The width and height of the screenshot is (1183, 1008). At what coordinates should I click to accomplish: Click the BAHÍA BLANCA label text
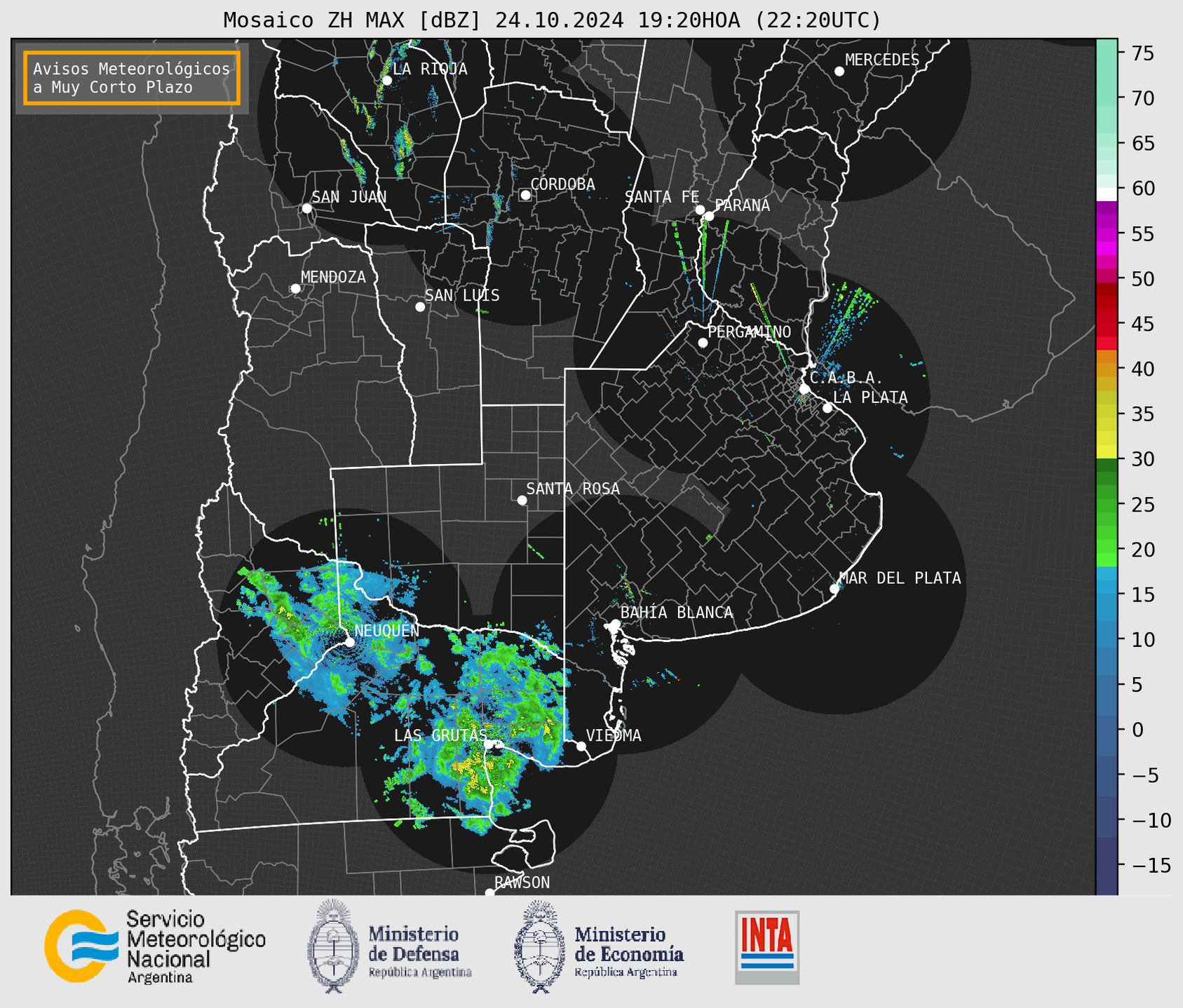click(677, 613)
